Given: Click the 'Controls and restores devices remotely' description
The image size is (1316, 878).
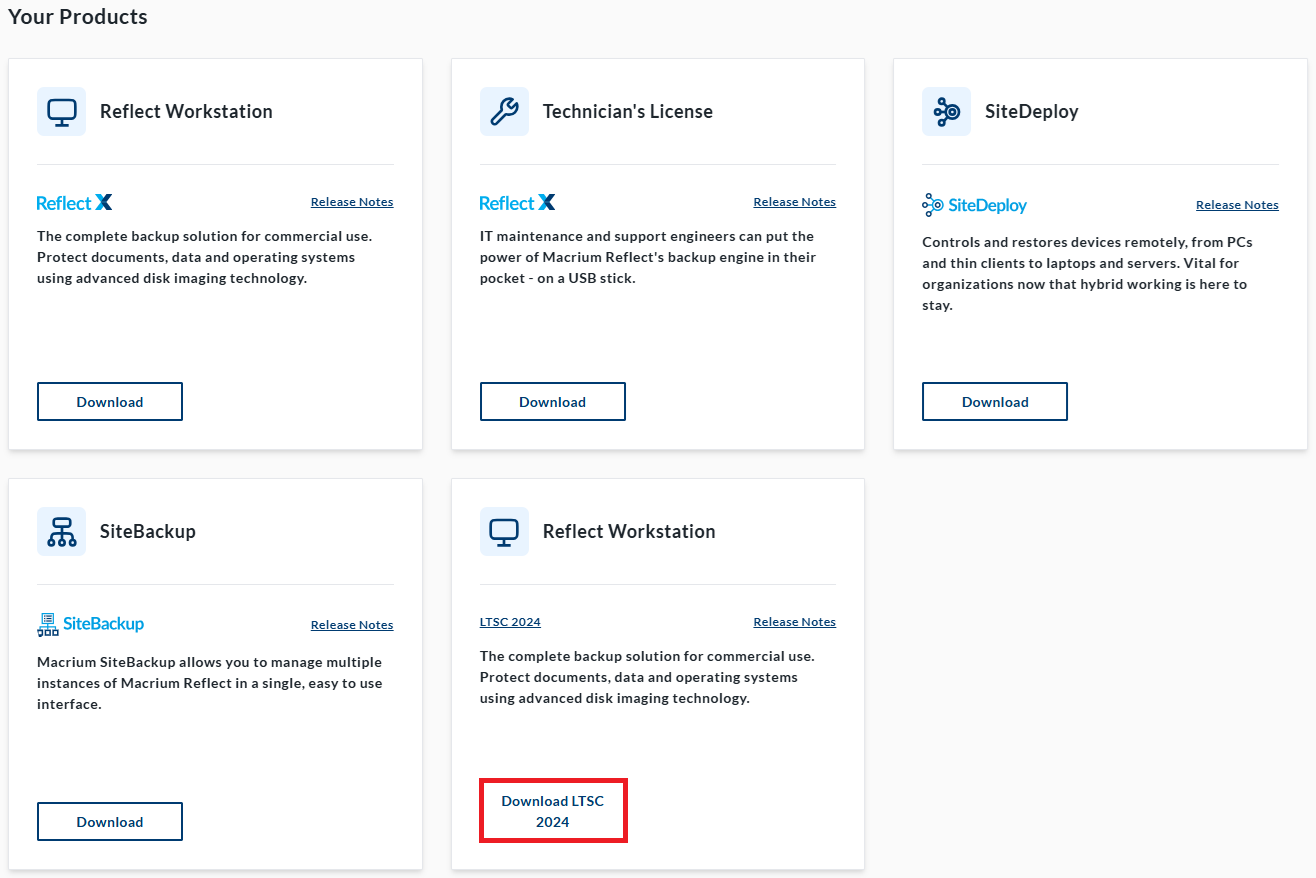Looking at the screenshot, I should click(x=1087, y=274).
